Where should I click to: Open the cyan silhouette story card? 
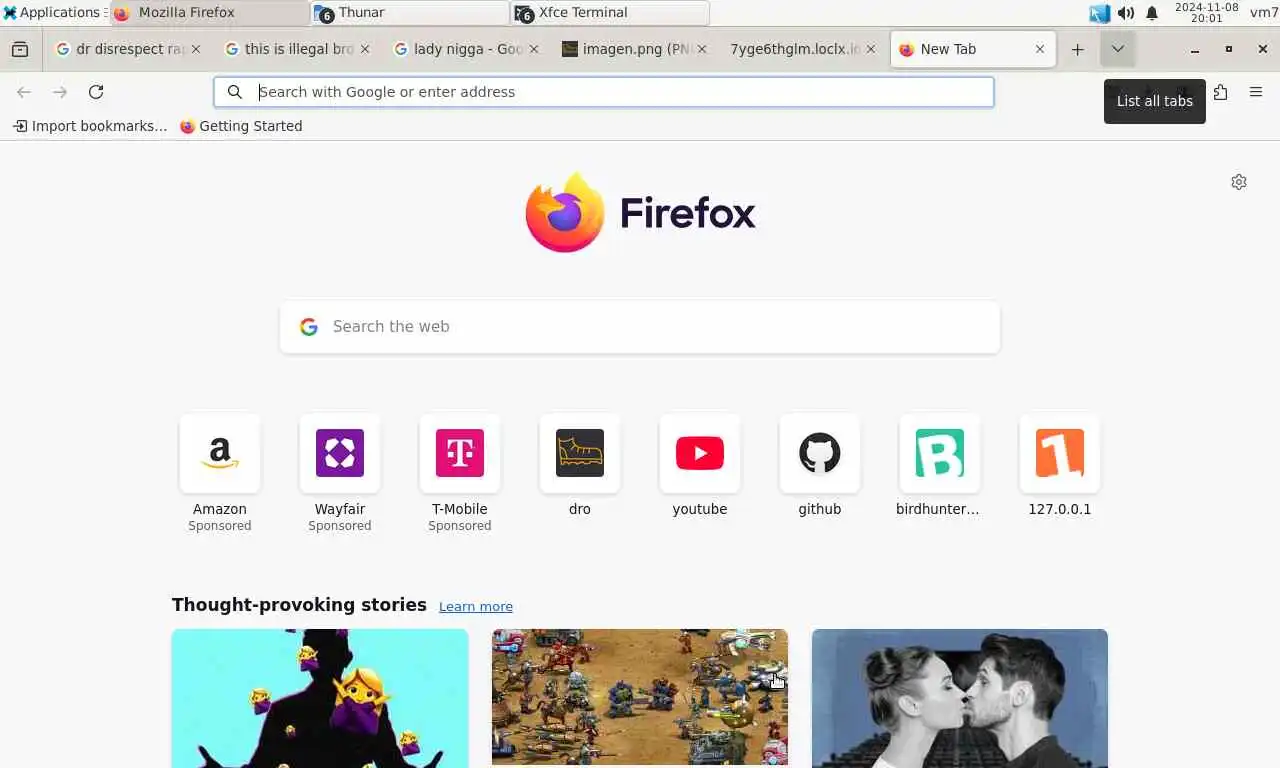[x=320, y=698]
